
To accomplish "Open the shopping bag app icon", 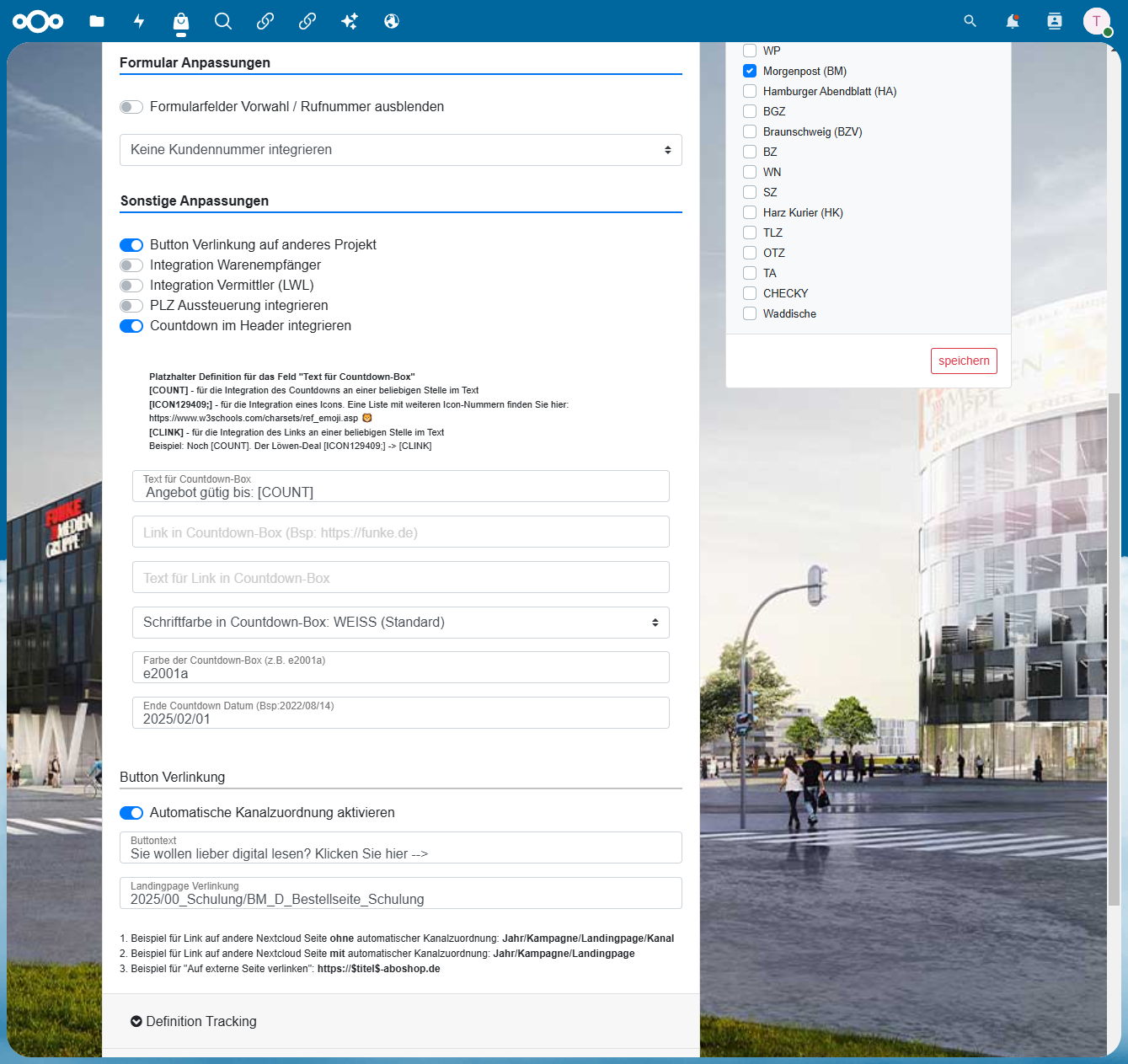I will coord(181,21).
